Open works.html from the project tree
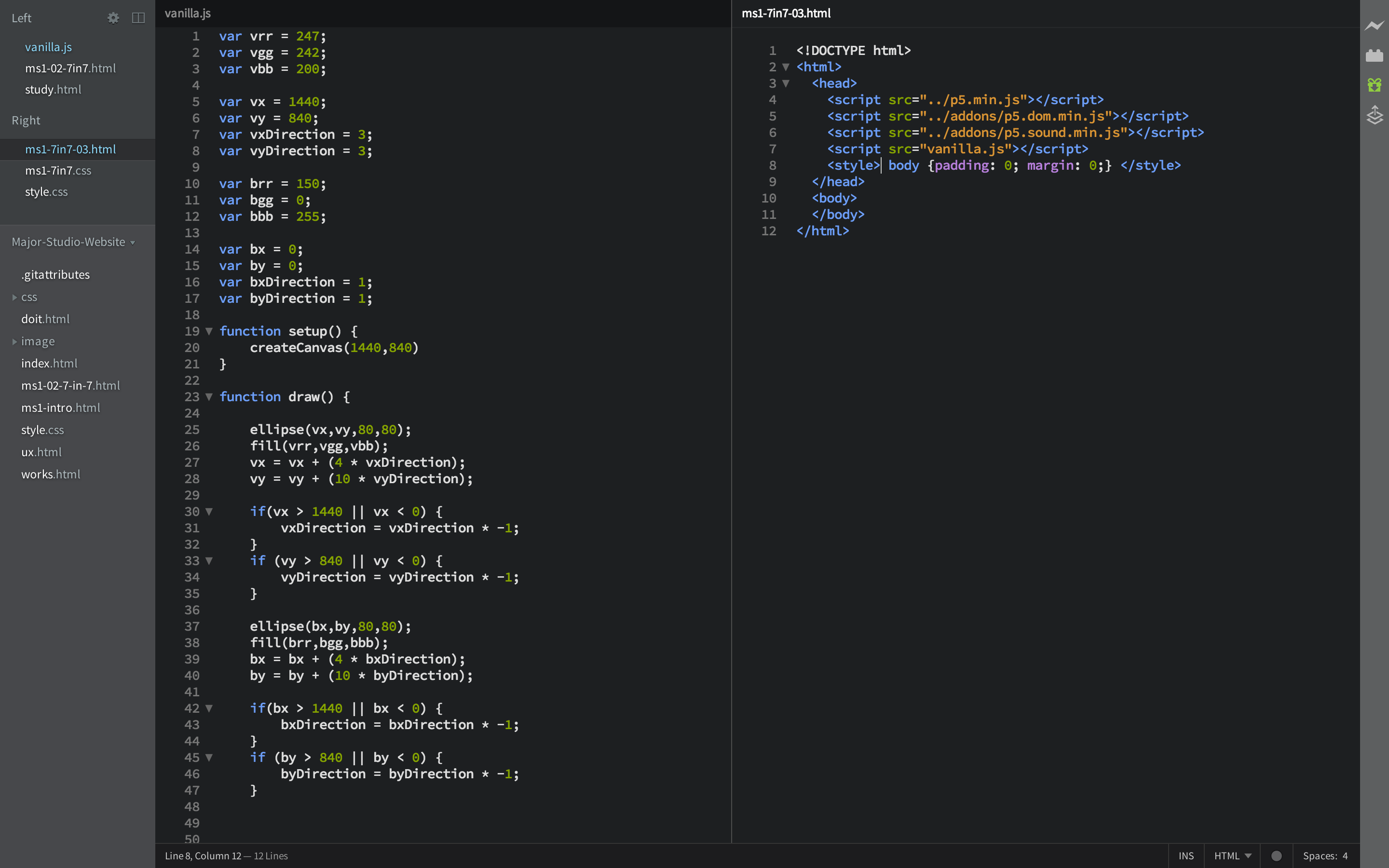The height and width of the screenshot is (868, 1389). pos(51,474)
